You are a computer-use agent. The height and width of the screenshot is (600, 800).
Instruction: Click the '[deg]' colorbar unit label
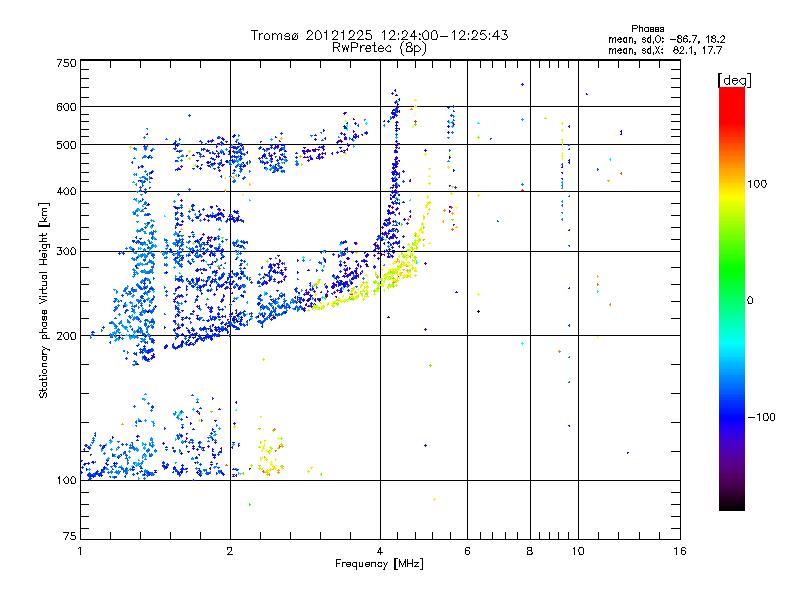(x=734, y=80)
